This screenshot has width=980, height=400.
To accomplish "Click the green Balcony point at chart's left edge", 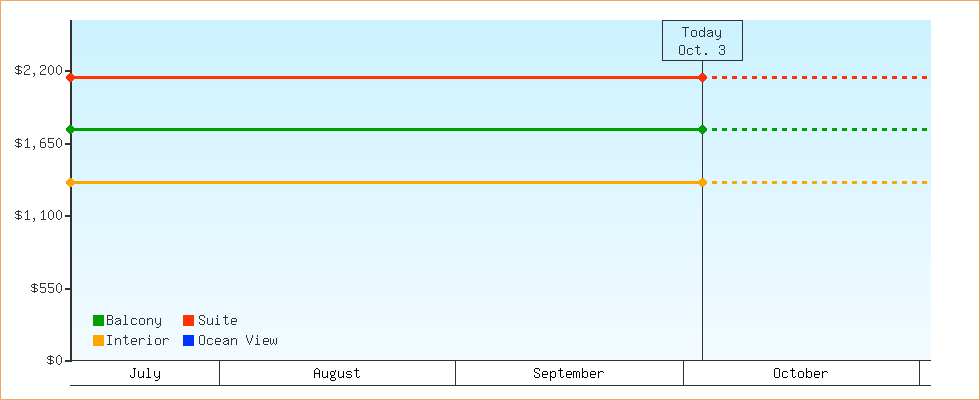I will pos(71,129).
